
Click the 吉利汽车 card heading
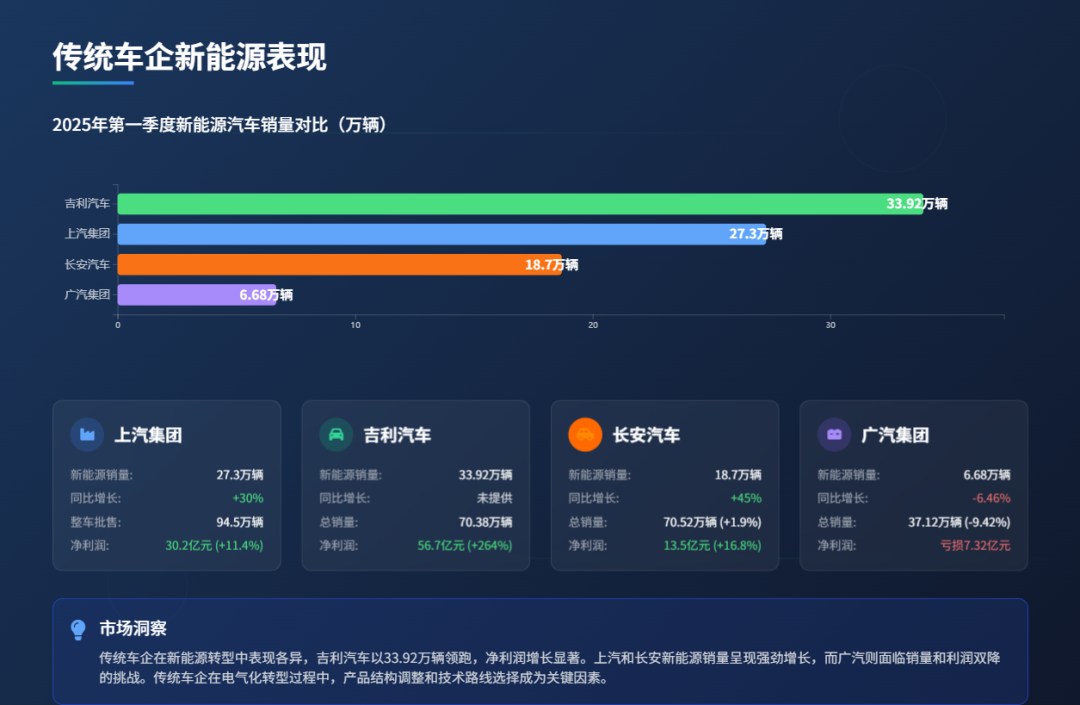tap(397, 435)
